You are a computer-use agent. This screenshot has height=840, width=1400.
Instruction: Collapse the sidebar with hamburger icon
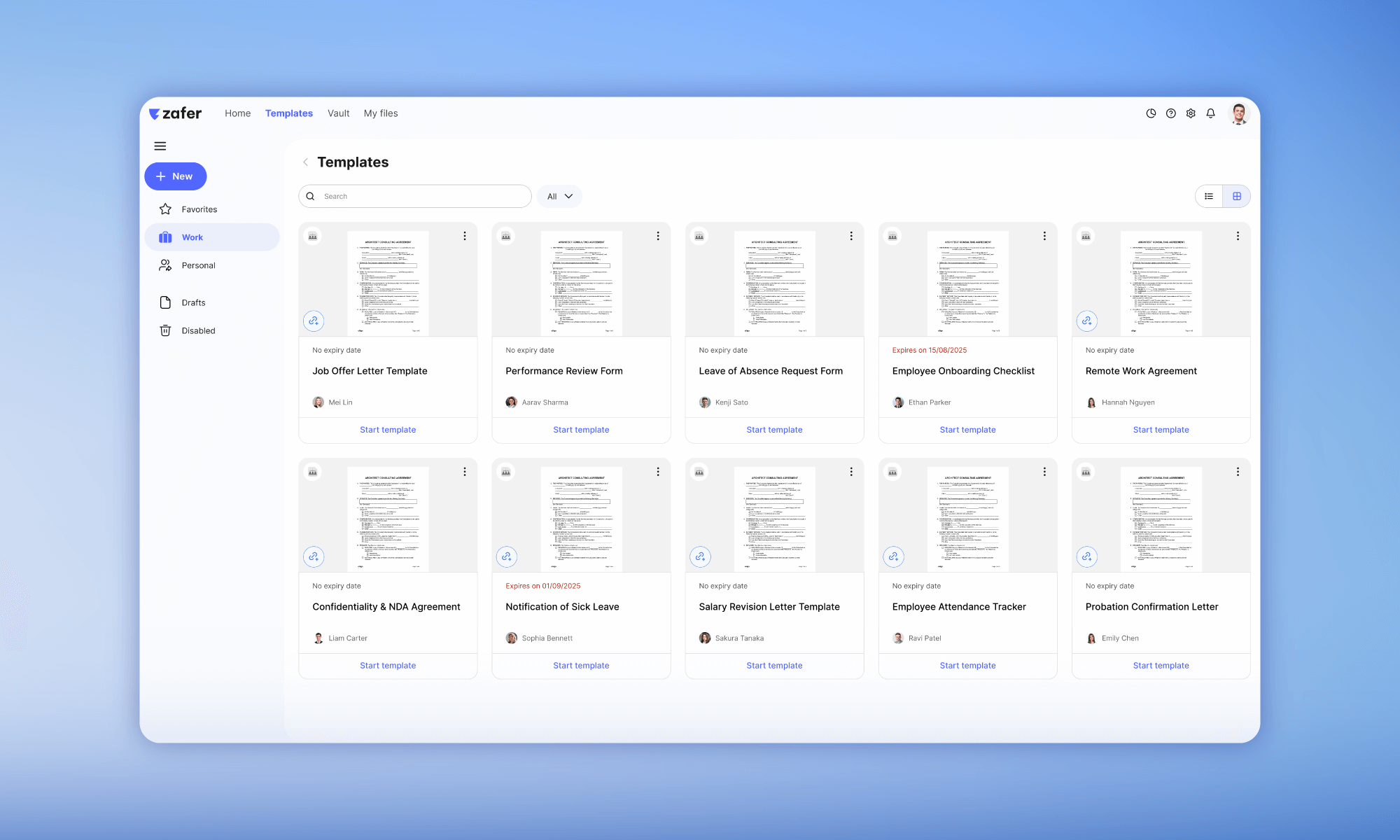160,146
